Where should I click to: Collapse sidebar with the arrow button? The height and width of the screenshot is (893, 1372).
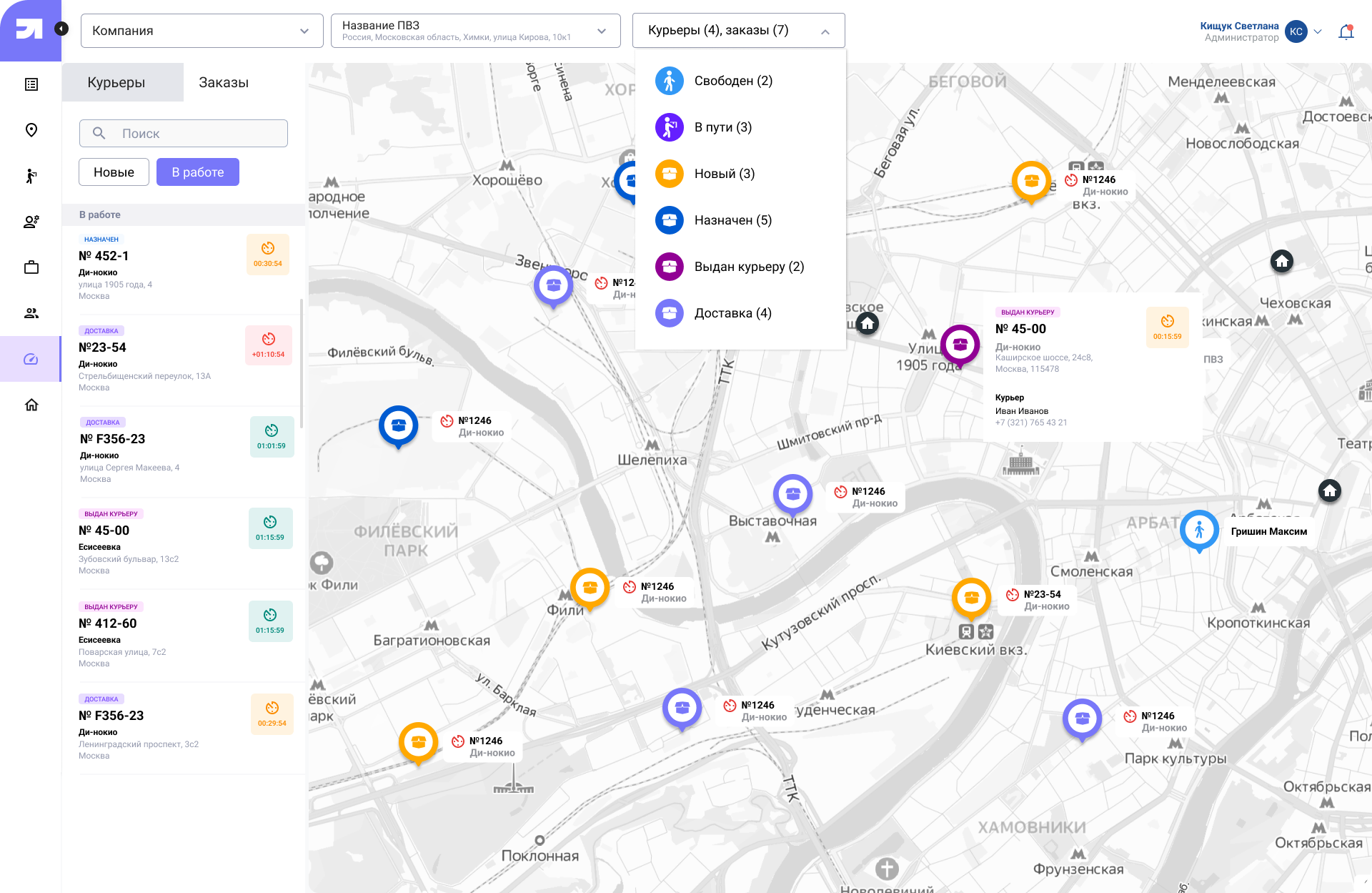point(61,29)
